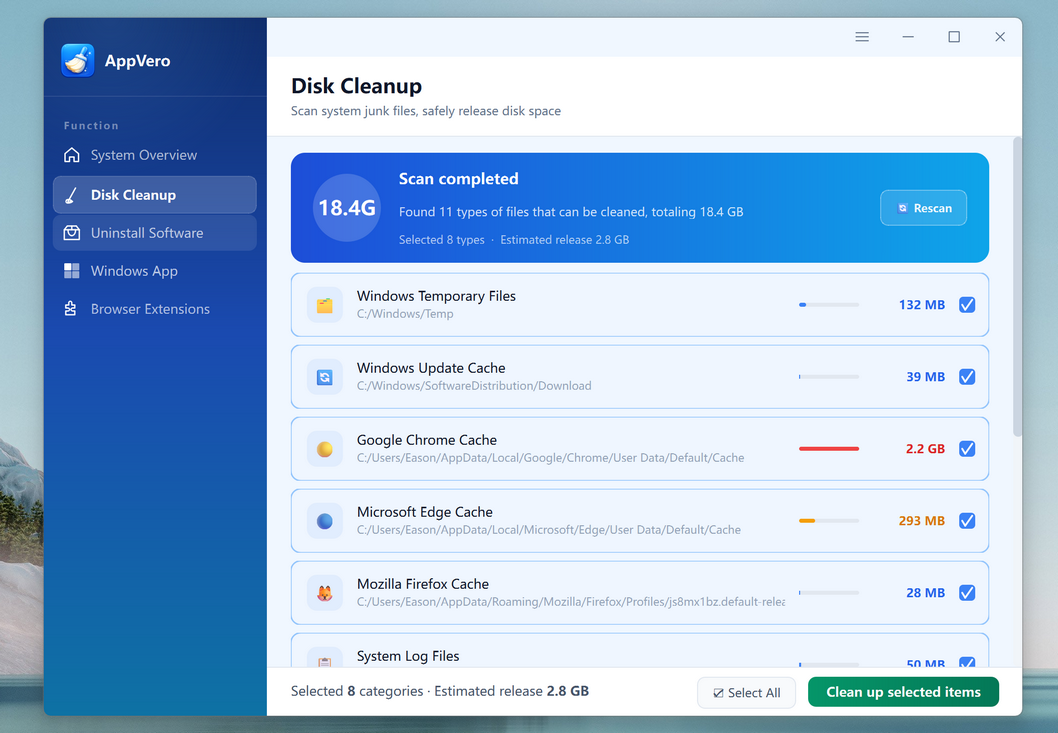Switch to Browser Extensions section
The width and height of the screenshot is (1058, 733).
(x=155, y=308)
